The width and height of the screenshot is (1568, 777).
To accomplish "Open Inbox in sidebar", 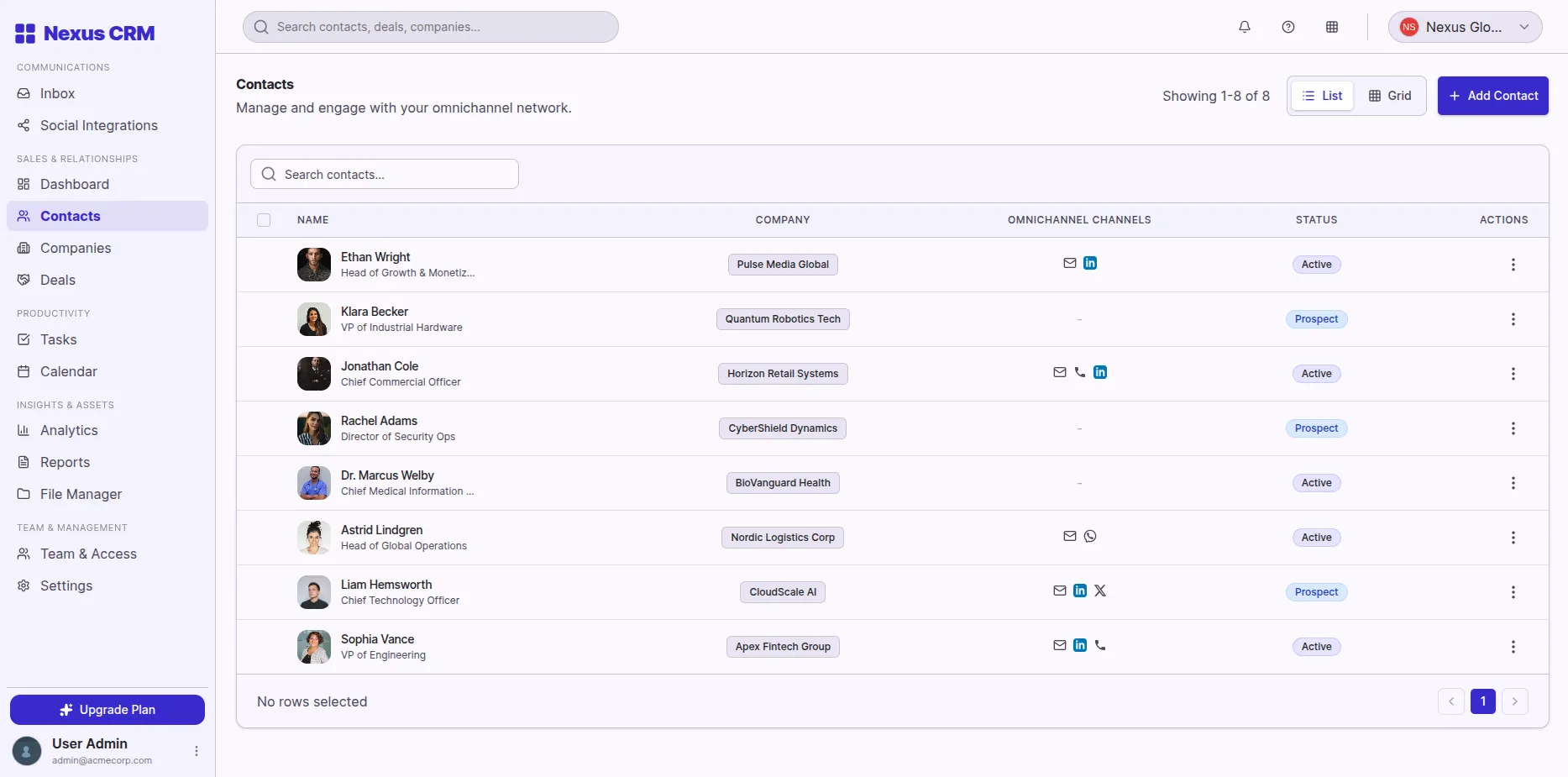I will pos(108,93).
